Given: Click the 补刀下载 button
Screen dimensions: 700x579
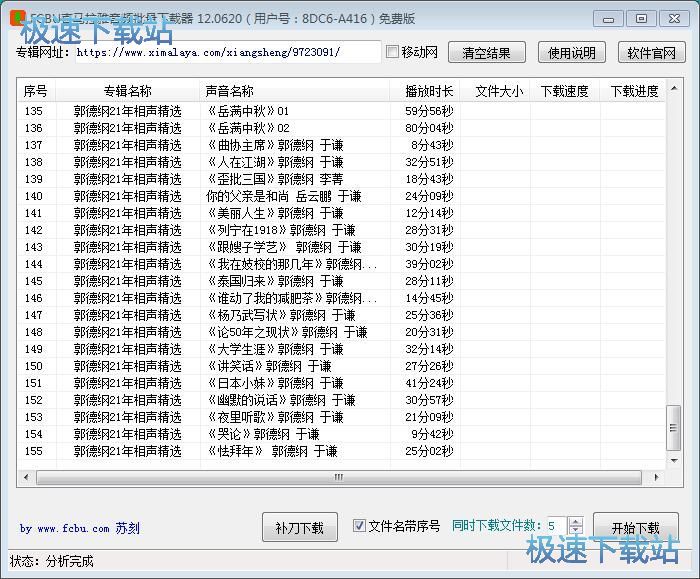Looking at the screenshot, I should coord(300,527).
